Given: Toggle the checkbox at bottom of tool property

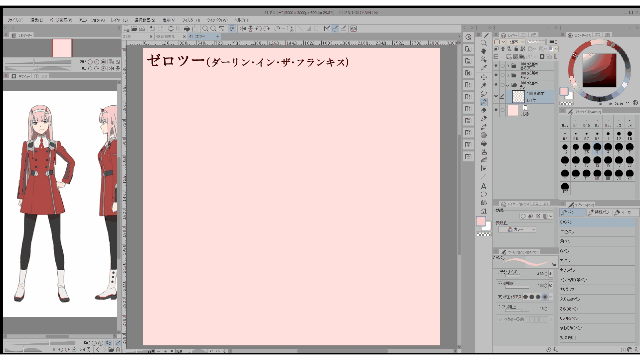Looking at the screenshot, I should tap(500, 319).
